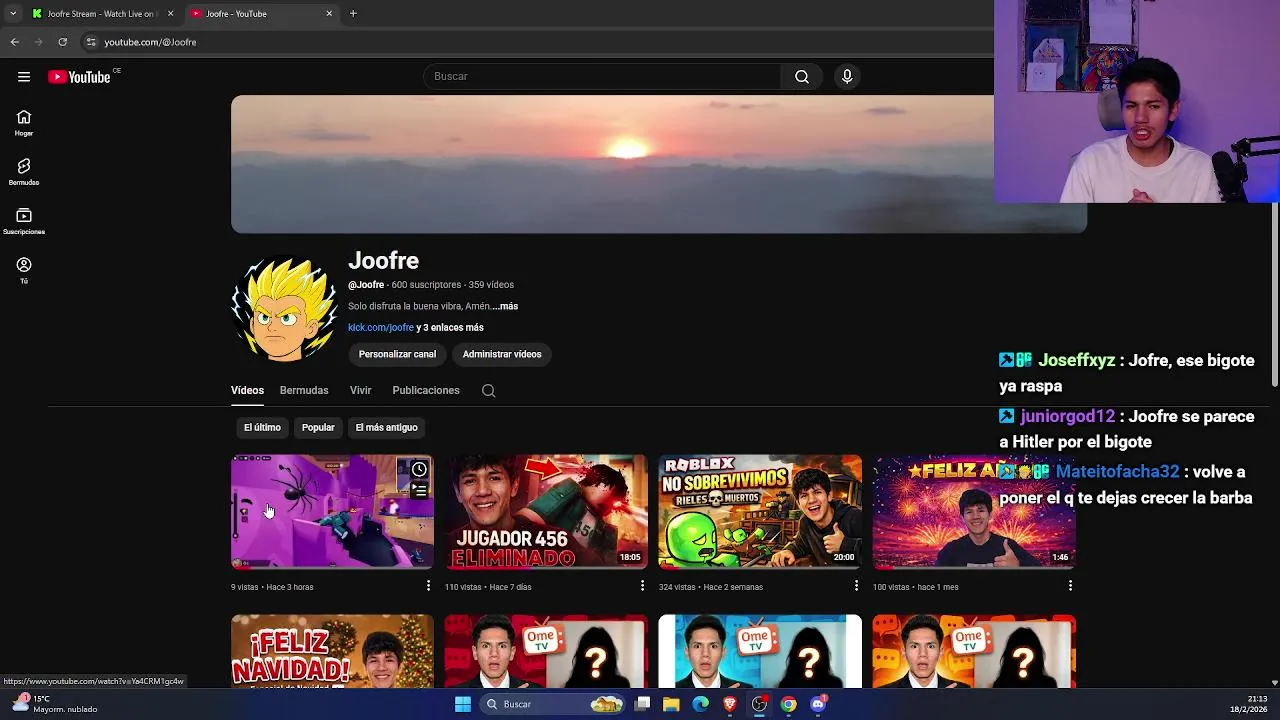Screen dimensions: 1280x720
Task: Sort videos by El más antiguo
Action: 386,427
